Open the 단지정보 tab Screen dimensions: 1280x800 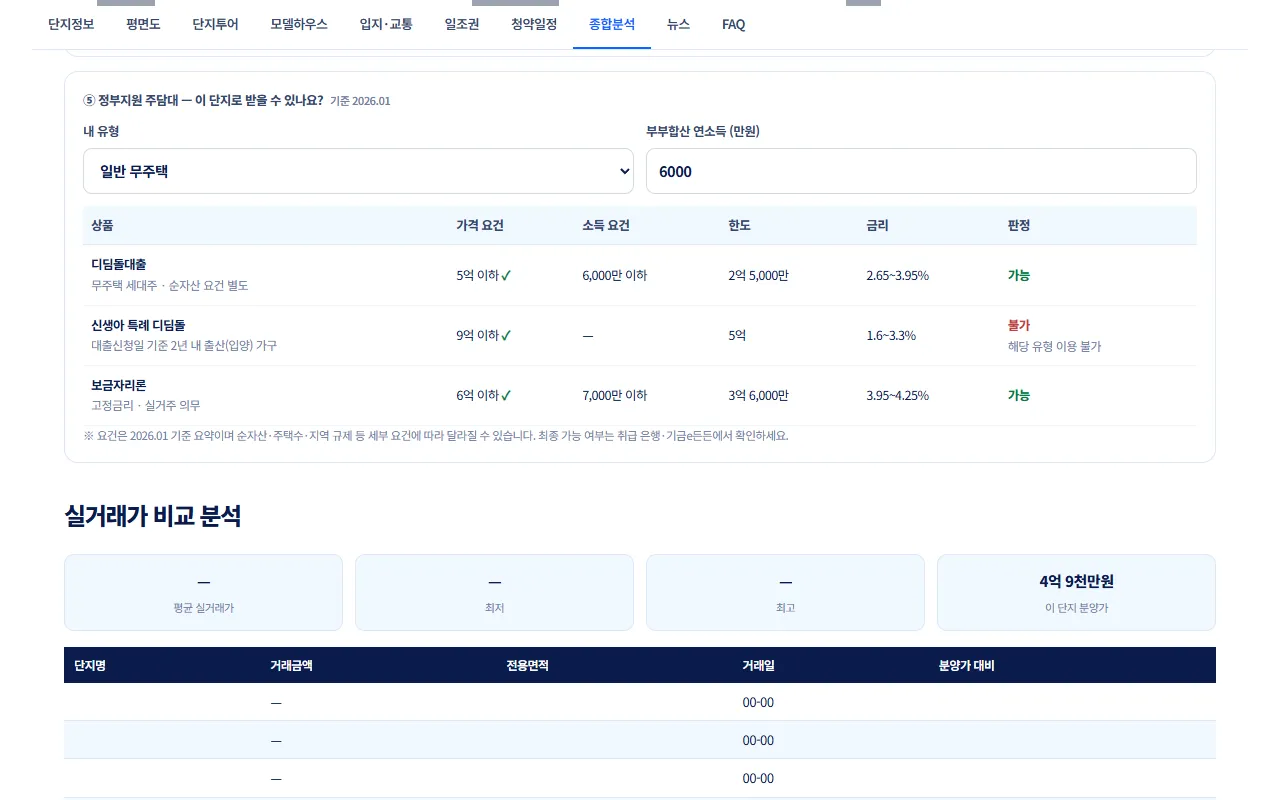click(x=71, y=24)
